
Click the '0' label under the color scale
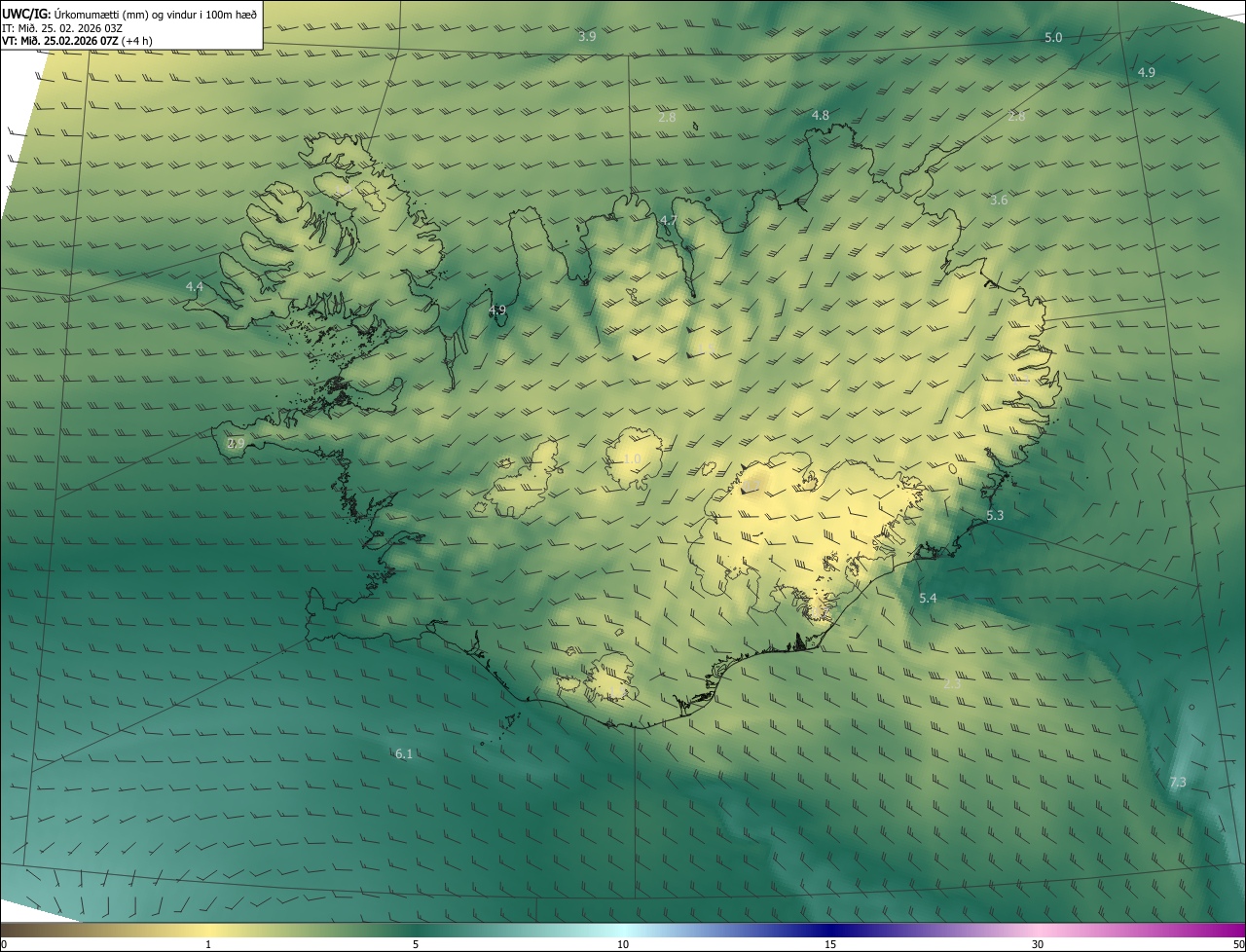(x=4, y=944)
